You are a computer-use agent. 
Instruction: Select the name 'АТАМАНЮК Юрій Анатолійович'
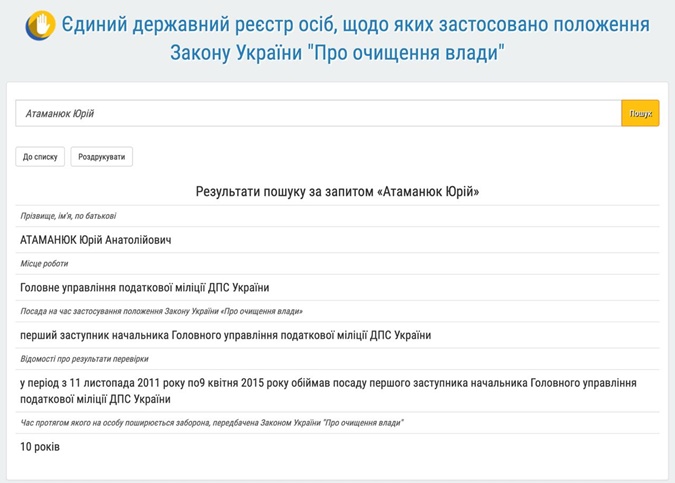(96, 240)
